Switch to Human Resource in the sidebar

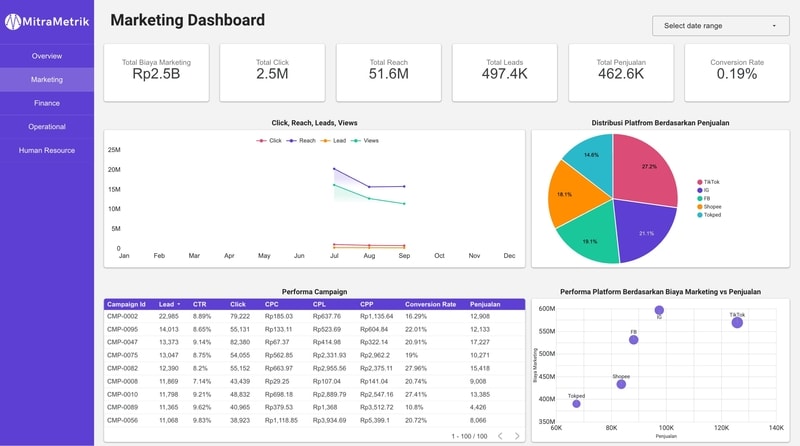46,150
